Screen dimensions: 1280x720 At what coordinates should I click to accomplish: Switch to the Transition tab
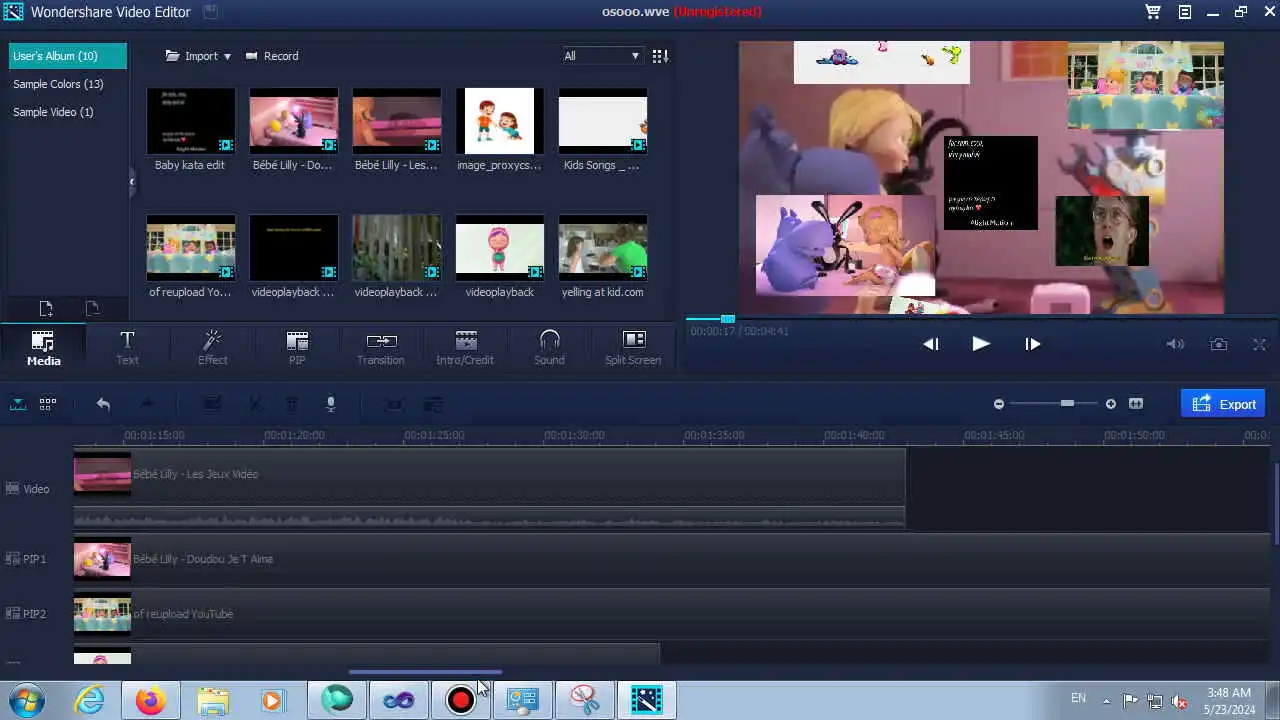point(381,347)
